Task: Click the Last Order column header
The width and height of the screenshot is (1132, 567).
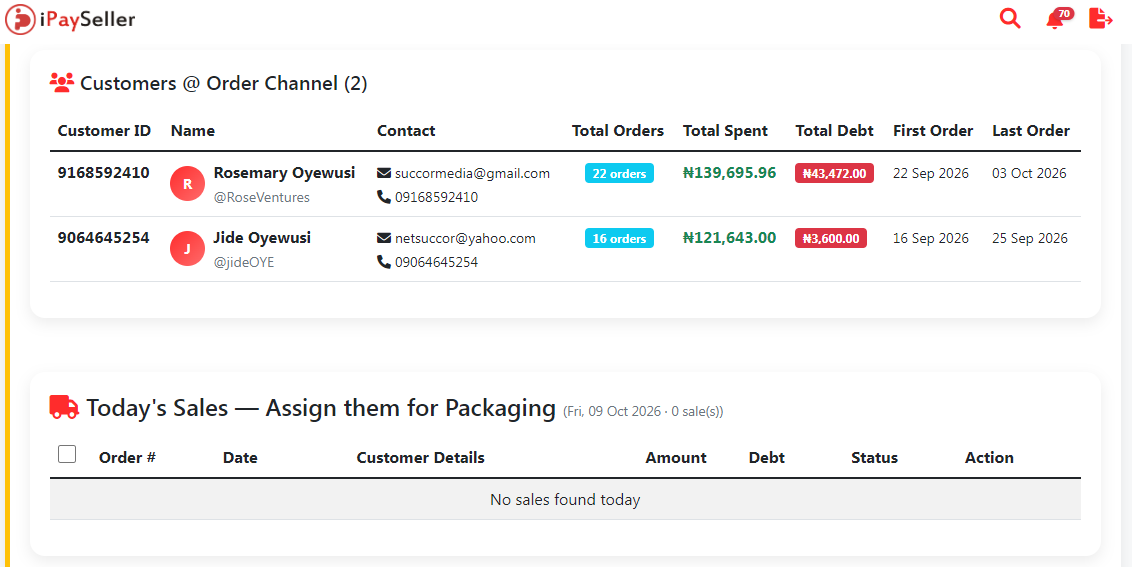Action: (x=1031, y=131)
